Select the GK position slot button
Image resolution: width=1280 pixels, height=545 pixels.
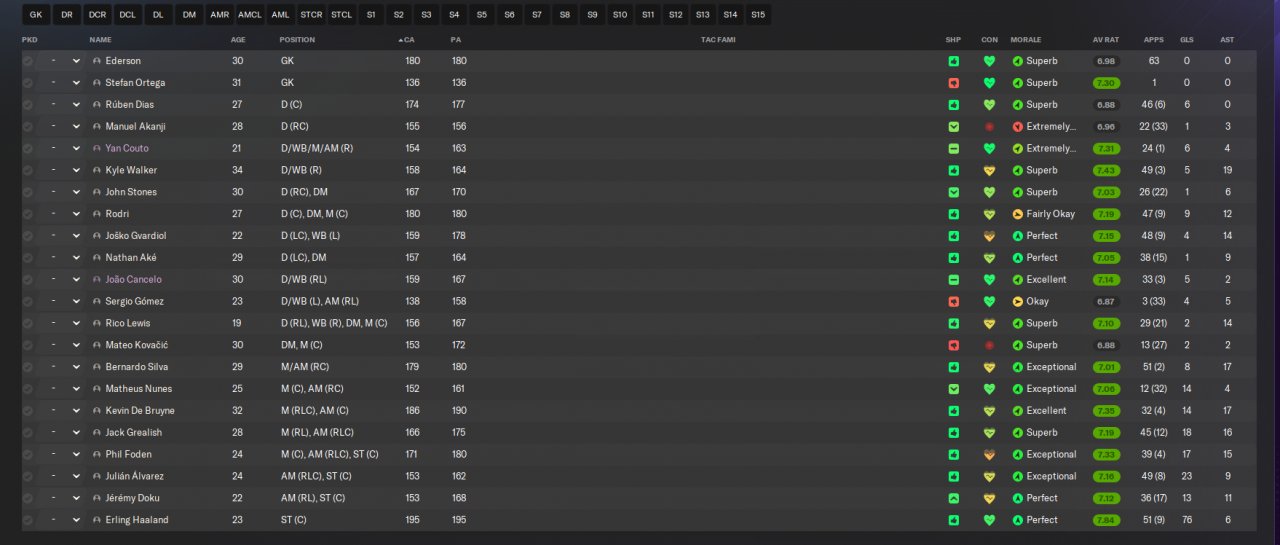tap(36, 15)
